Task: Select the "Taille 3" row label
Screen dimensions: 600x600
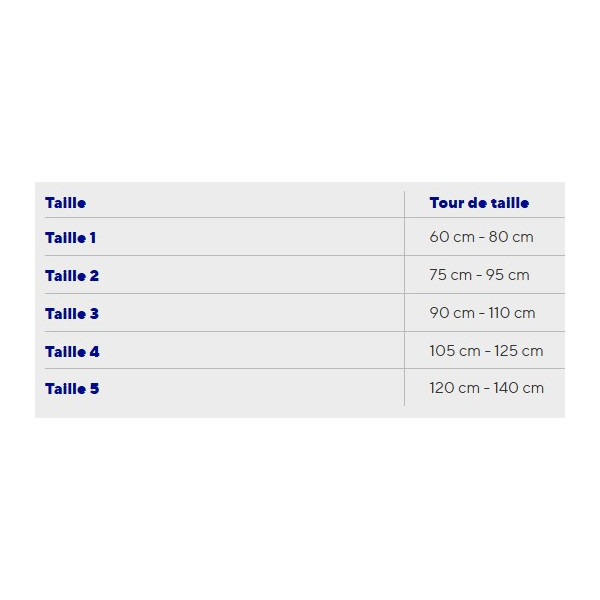Action: coord(72,314)
